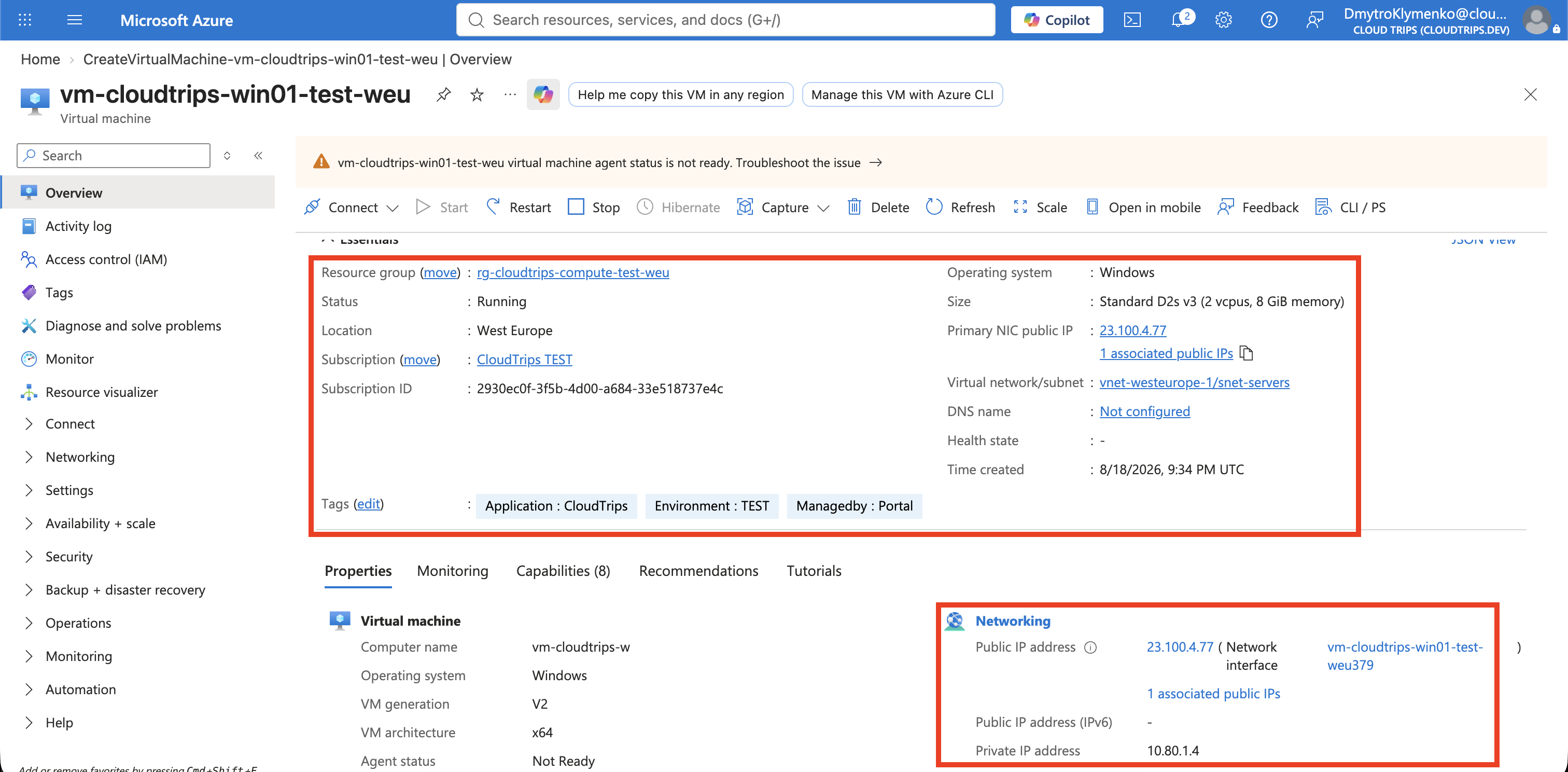The image size is (1568, 772).
Task: Delete the virtual machine
Action: (878, 207)
